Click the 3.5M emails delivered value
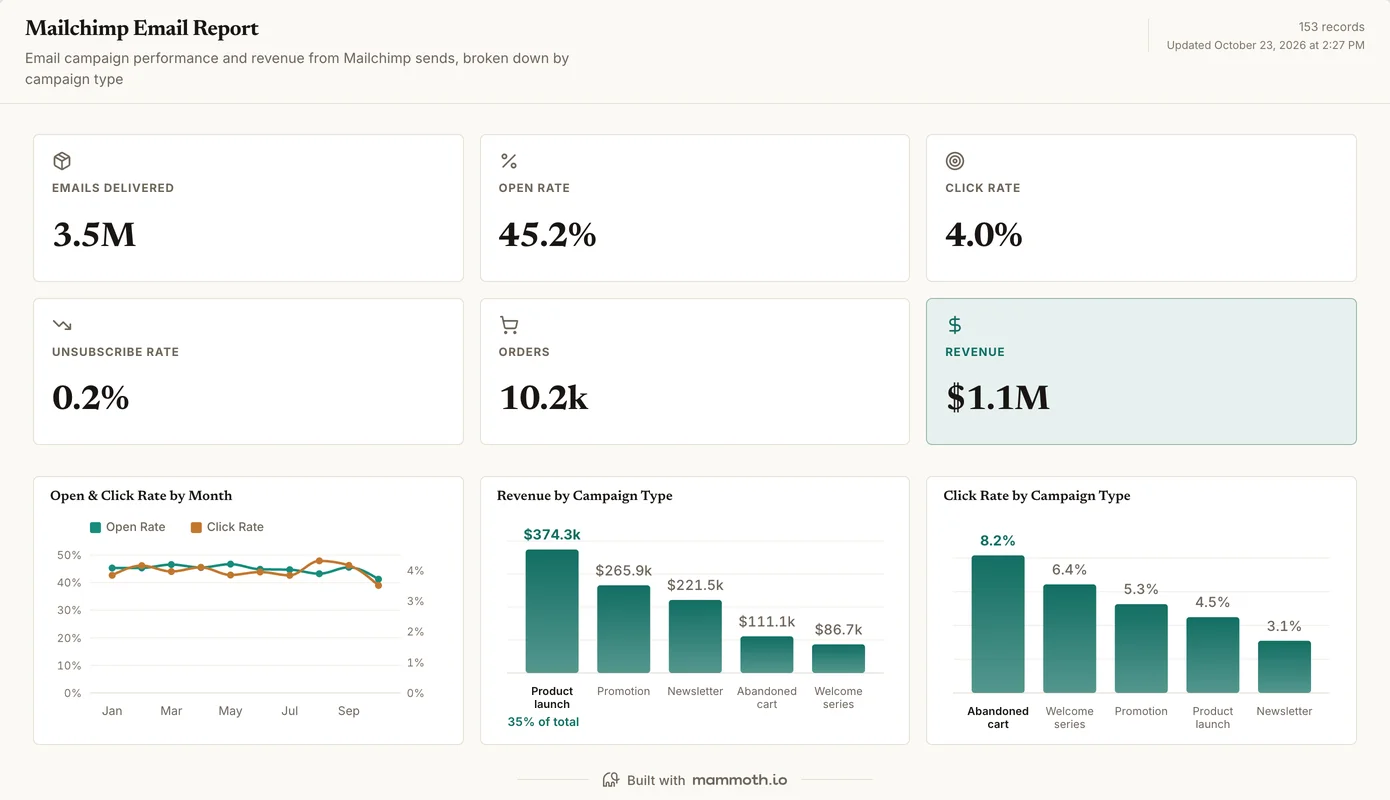The width and height of the screenshot is (1390, 800). [x=94, y=235]
